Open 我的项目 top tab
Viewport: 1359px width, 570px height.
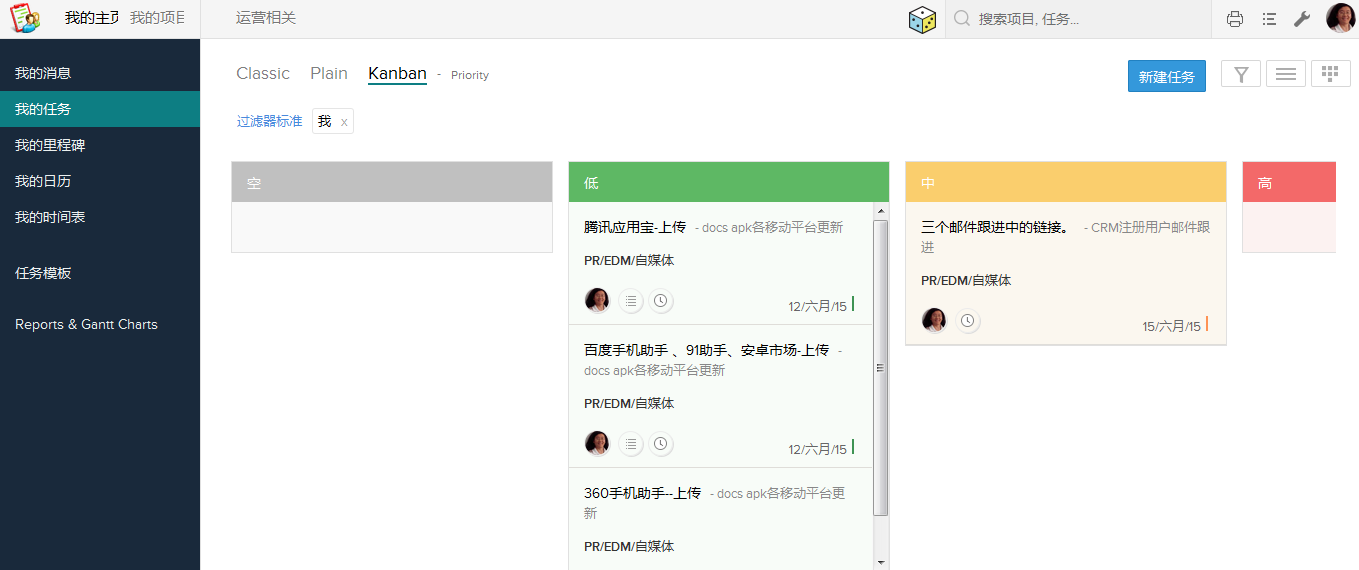[x=157, y=18]
